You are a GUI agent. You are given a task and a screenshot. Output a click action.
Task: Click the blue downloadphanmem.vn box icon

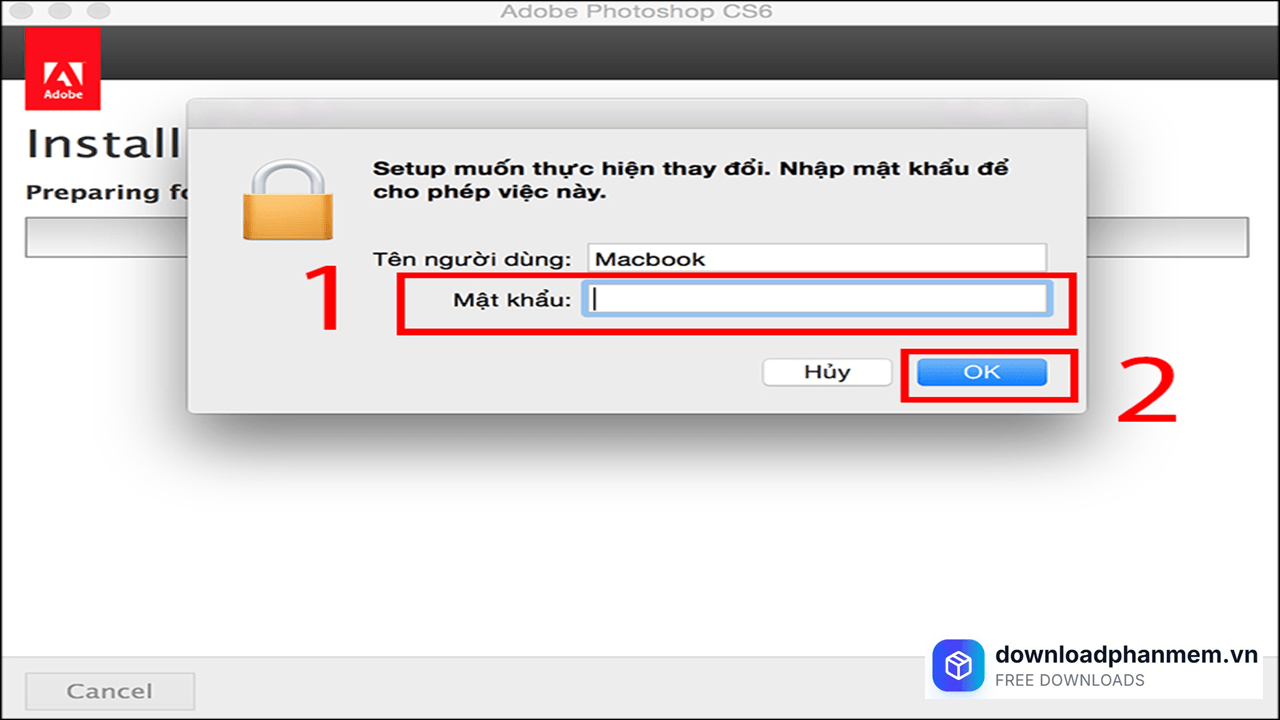[958, 664]
